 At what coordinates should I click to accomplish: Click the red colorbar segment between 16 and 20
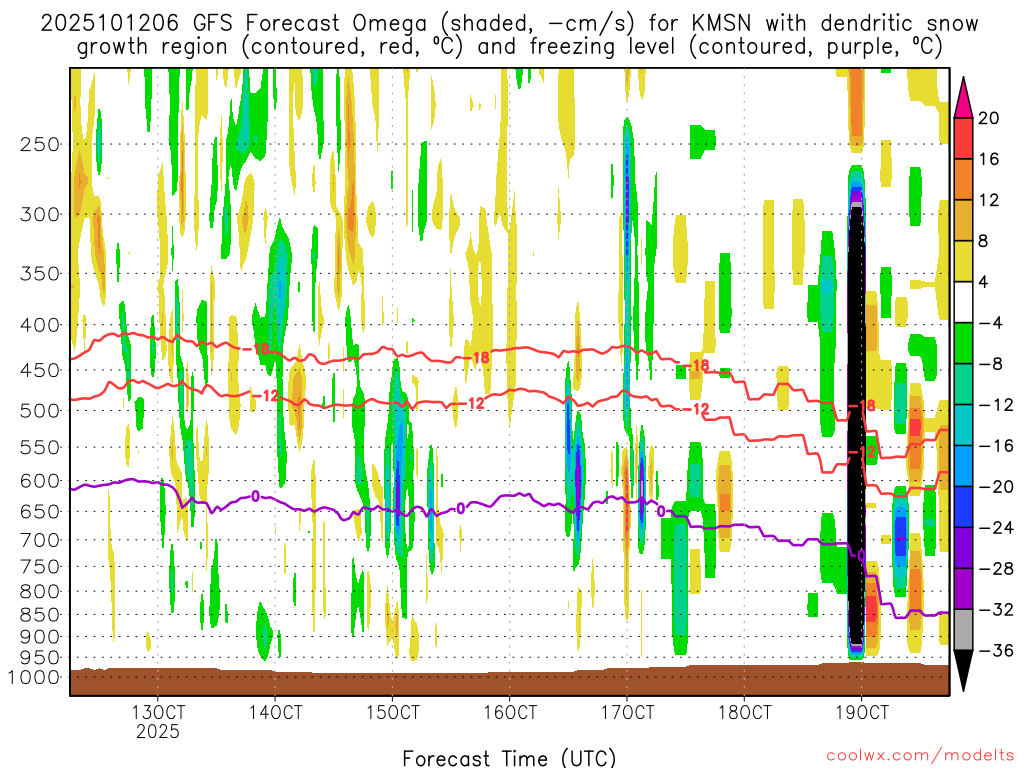tap(964, 138)
